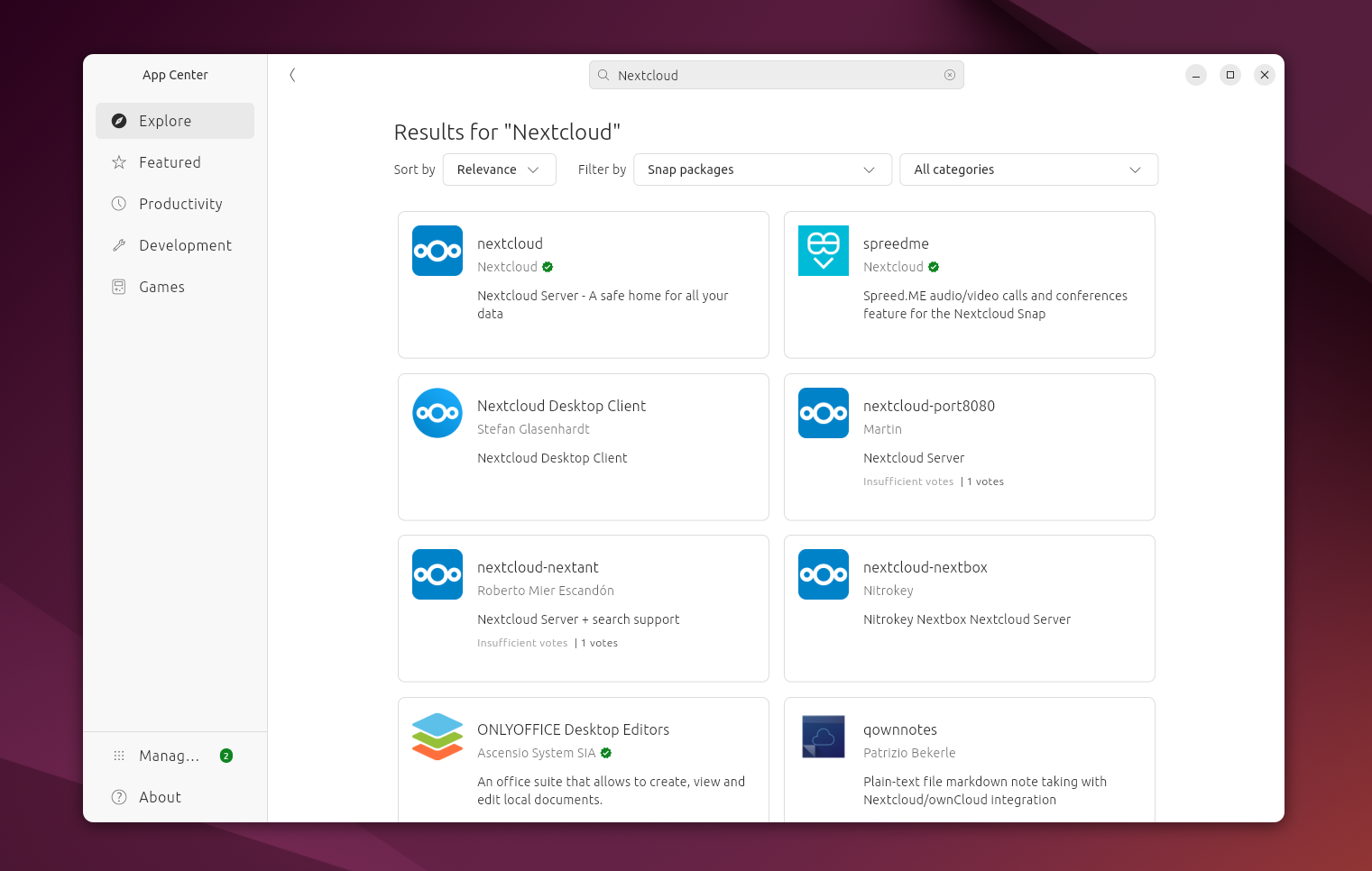The width and height of the screenshot is (1372, 871).
Task: Open Nextcloud Desktop Client title
Action: point(561,406)
